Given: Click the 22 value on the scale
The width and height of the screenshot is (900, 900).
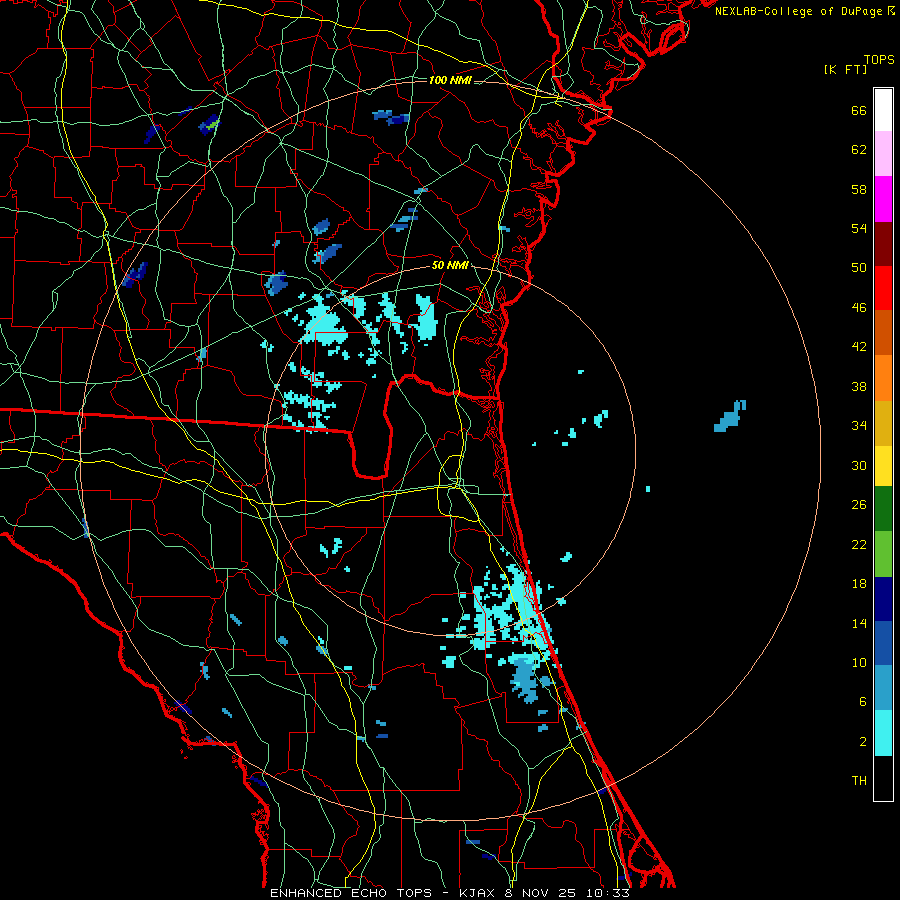Looking at the screenshot, I should click(x=859, y=544).
